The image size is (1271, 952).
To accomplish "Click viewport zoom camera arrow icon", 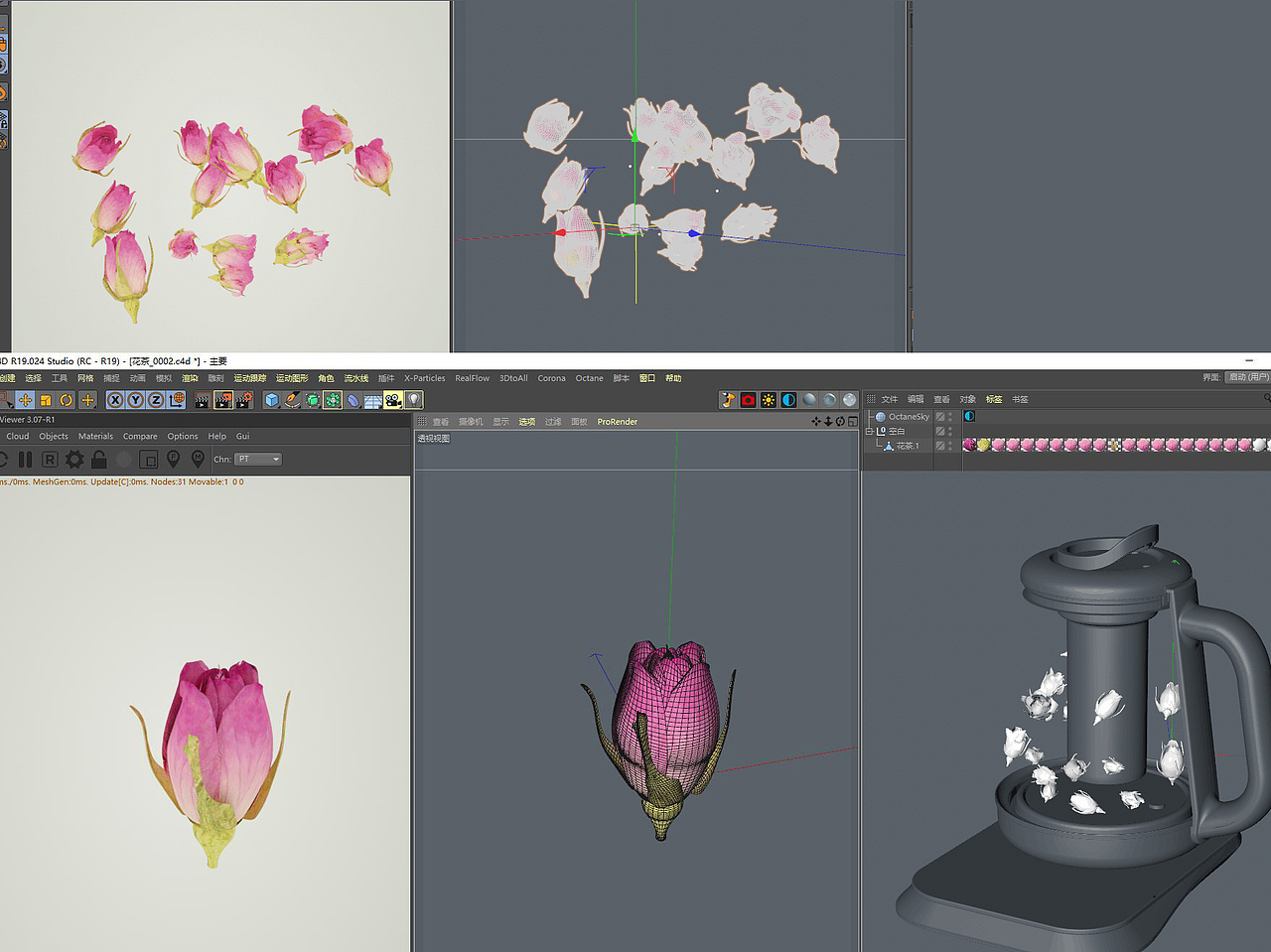I will [828, 422].
